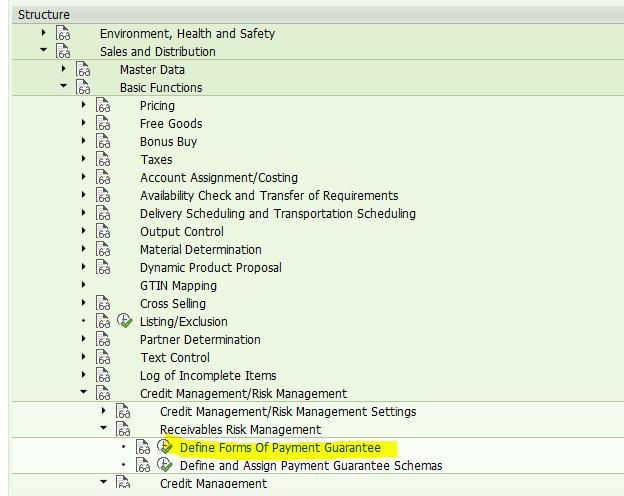Collapse the bottom Credit Management node

tap(103, 482)
